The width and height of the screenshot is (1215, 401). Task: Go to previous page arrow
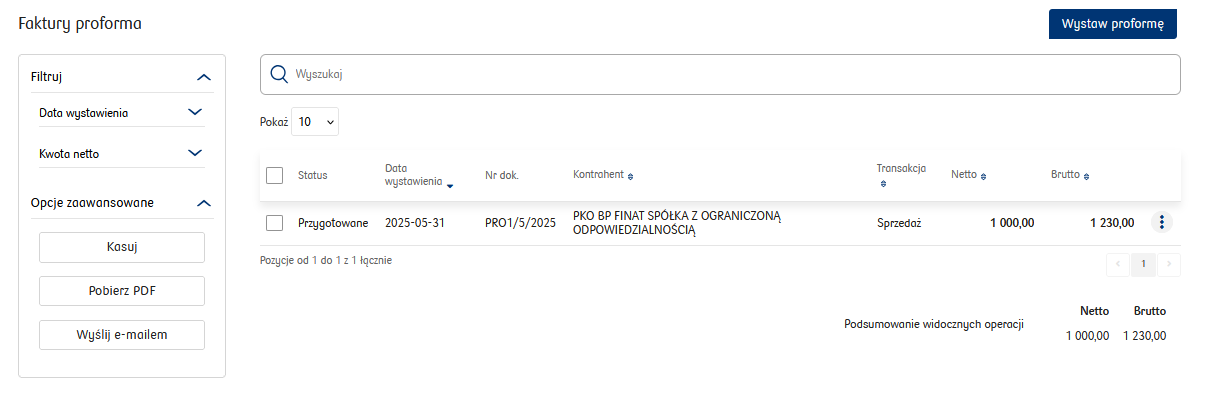[1117, 265]
